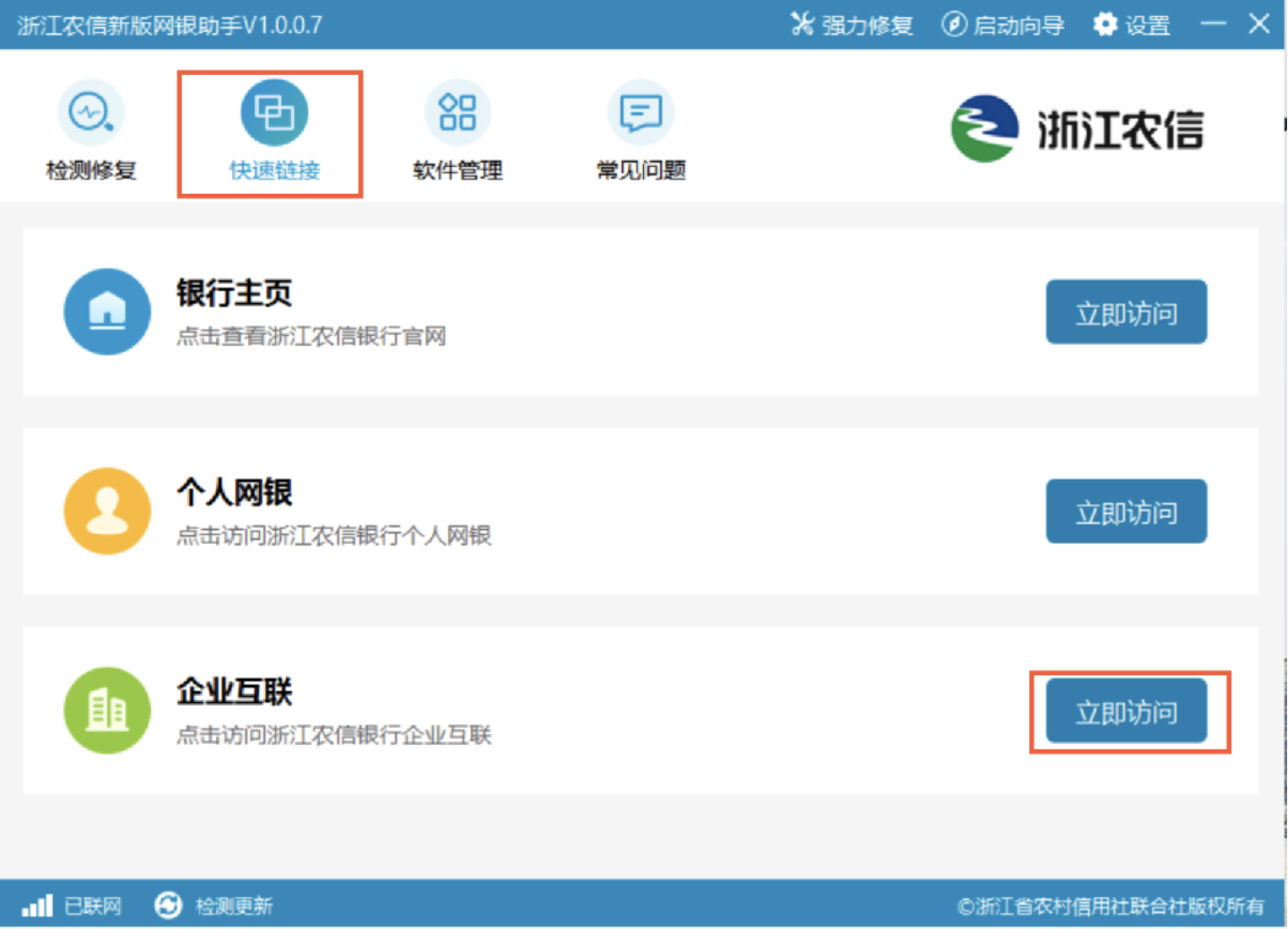Switch to the 常见问题 tab label
The width and height of the screenshot is (1288, 929).
(x=640, y=170)
